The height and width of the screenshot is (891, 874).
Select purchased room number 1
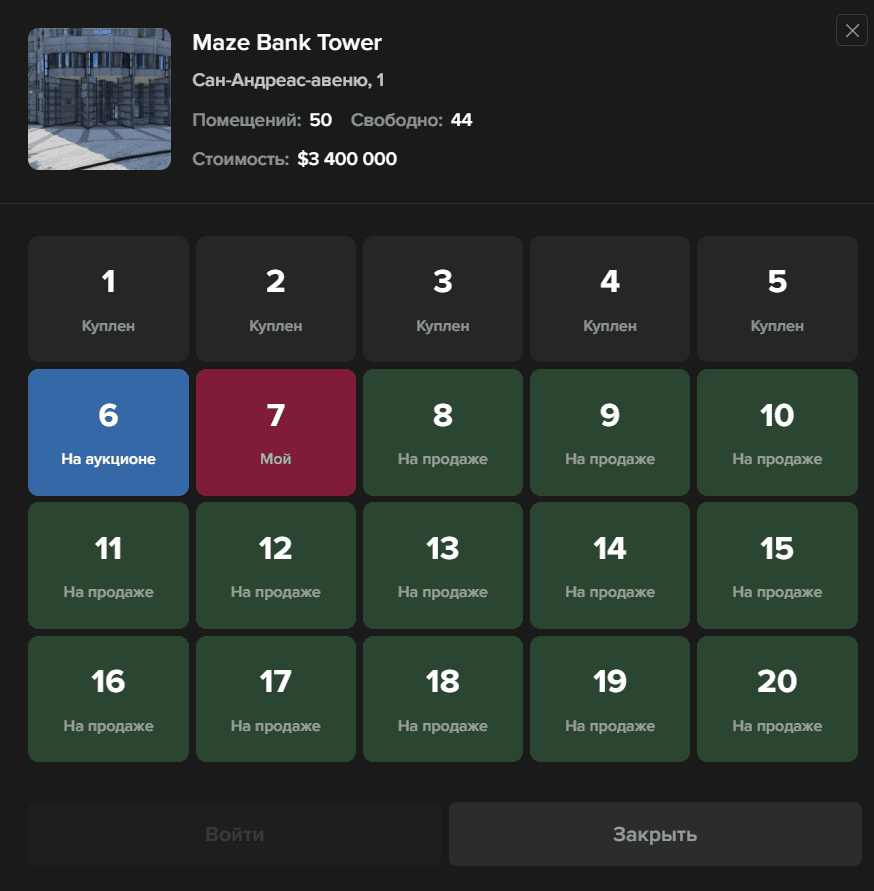pyautogui.click(x=108, y=298)
